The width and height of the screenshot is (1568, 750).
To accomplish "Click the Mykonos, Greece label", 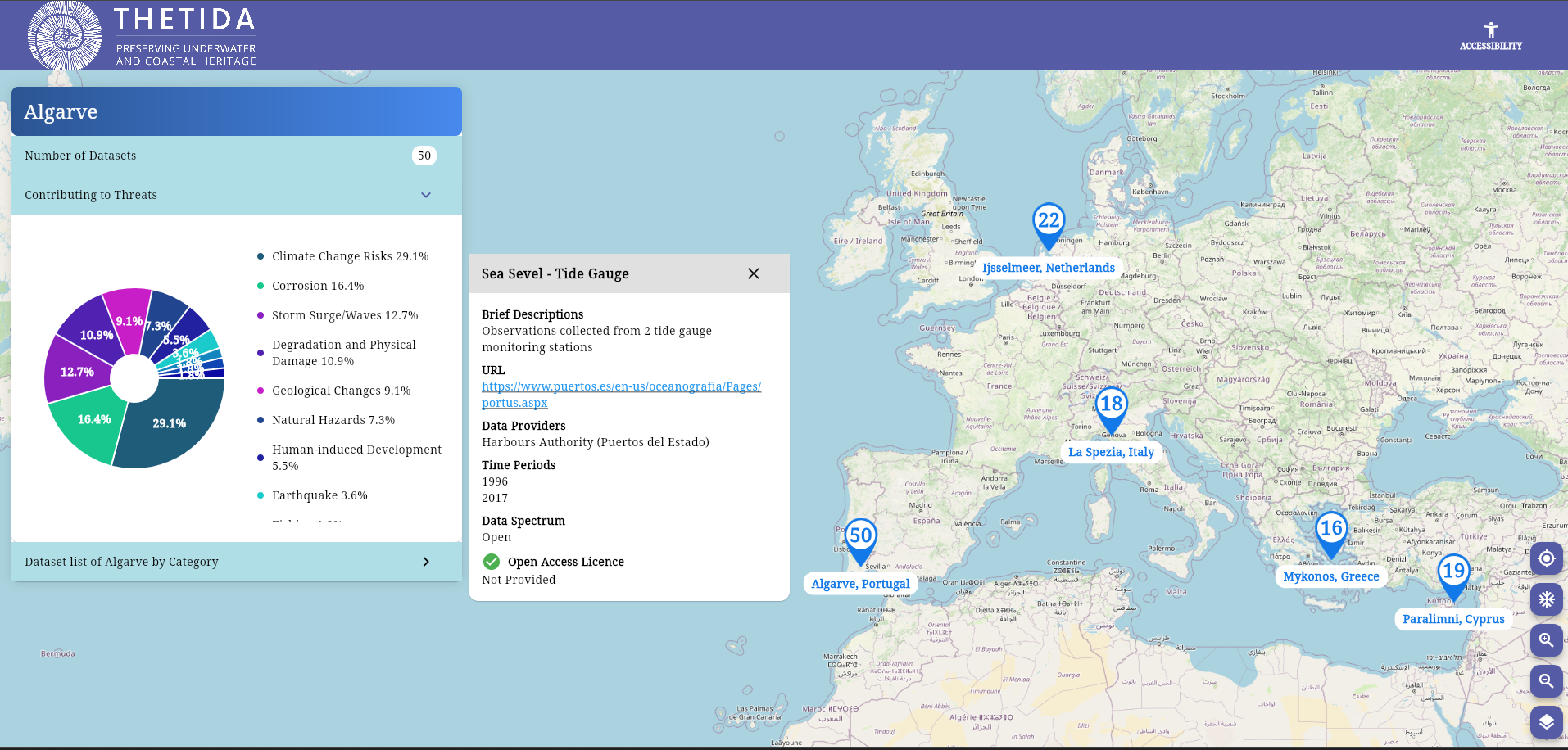I will click(x=1330, y=576).
